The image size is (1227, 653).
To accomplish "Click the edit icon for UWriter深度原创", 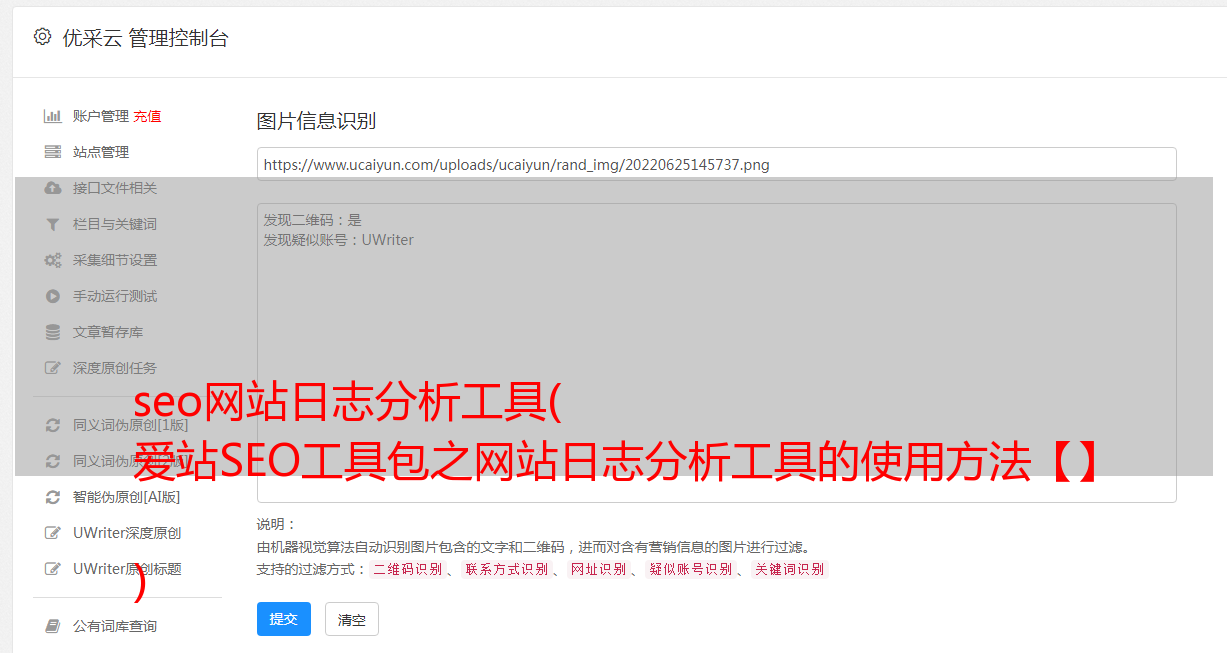I will pos(53,533).
